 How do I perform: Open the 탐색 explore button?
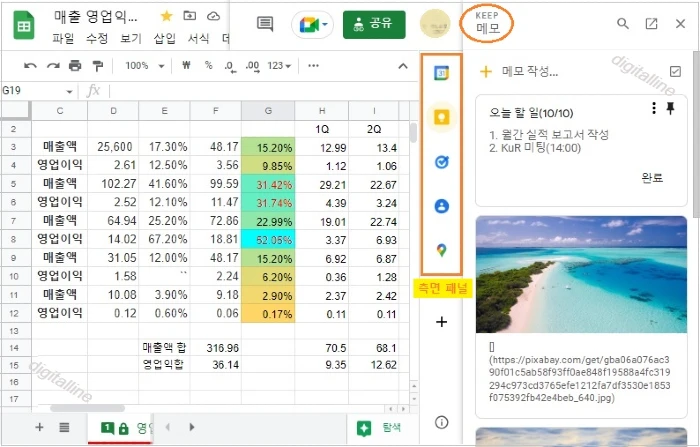(x=379, y=428)
